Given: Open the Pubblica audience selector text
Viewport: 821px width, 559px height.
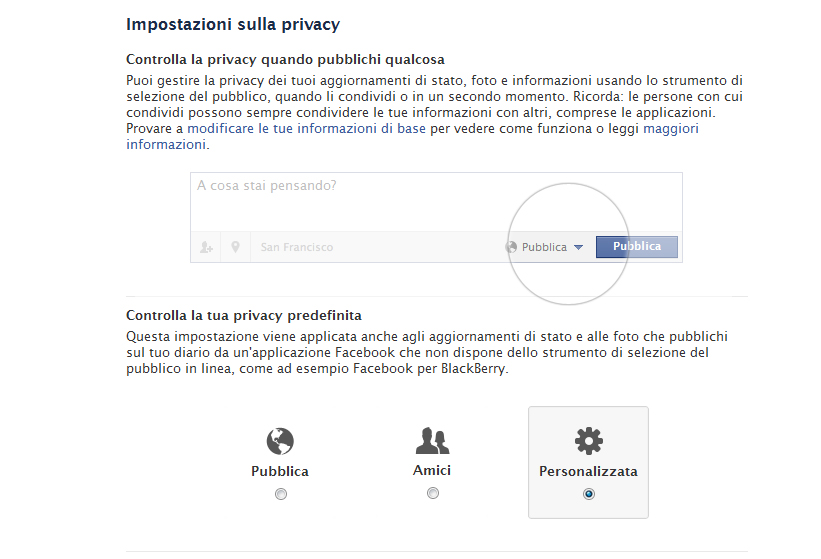Looking at the screenshot, I should [x=544, y=247].
